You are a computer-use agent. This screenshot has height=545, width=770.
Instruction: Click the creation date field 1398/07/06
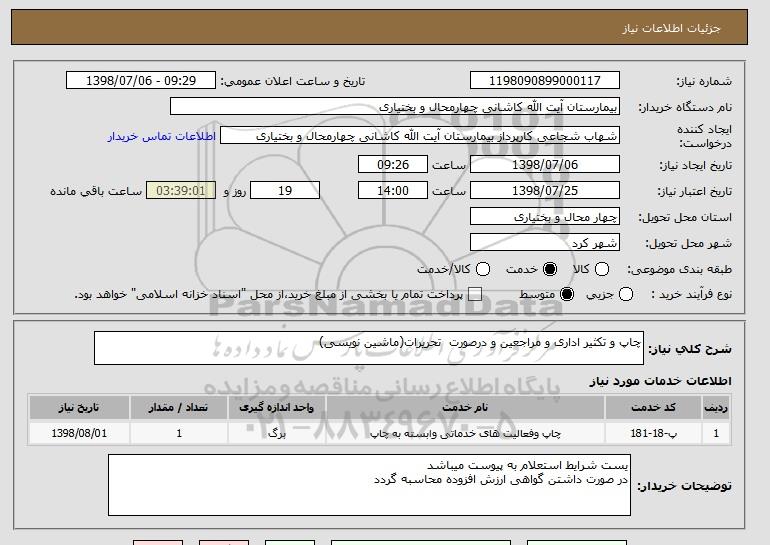click(545, 164)
